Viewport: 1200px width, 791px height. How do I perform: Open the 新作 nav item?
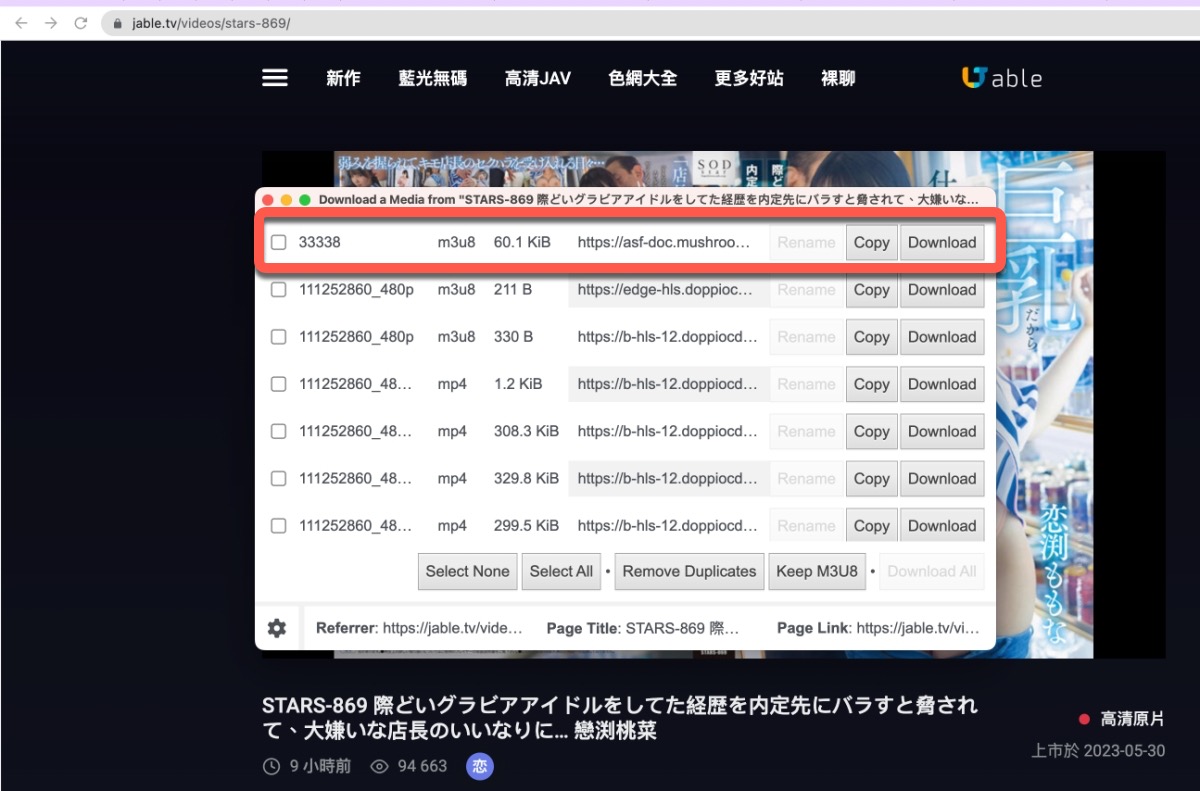pos(343,78)
